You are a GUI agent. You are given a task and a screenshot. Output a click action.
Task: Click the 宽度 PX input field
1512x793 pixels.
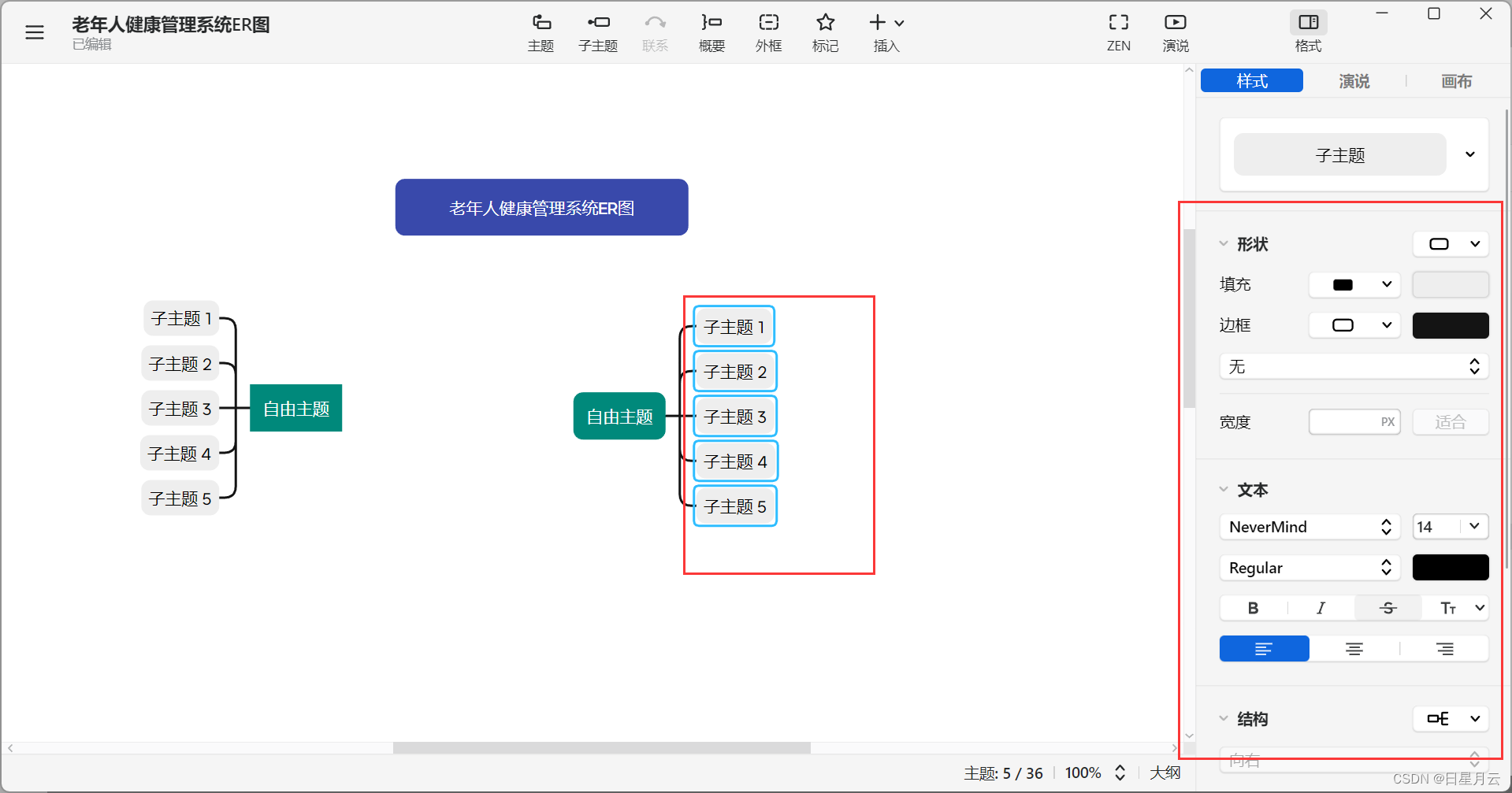[x=1354, y=422]
